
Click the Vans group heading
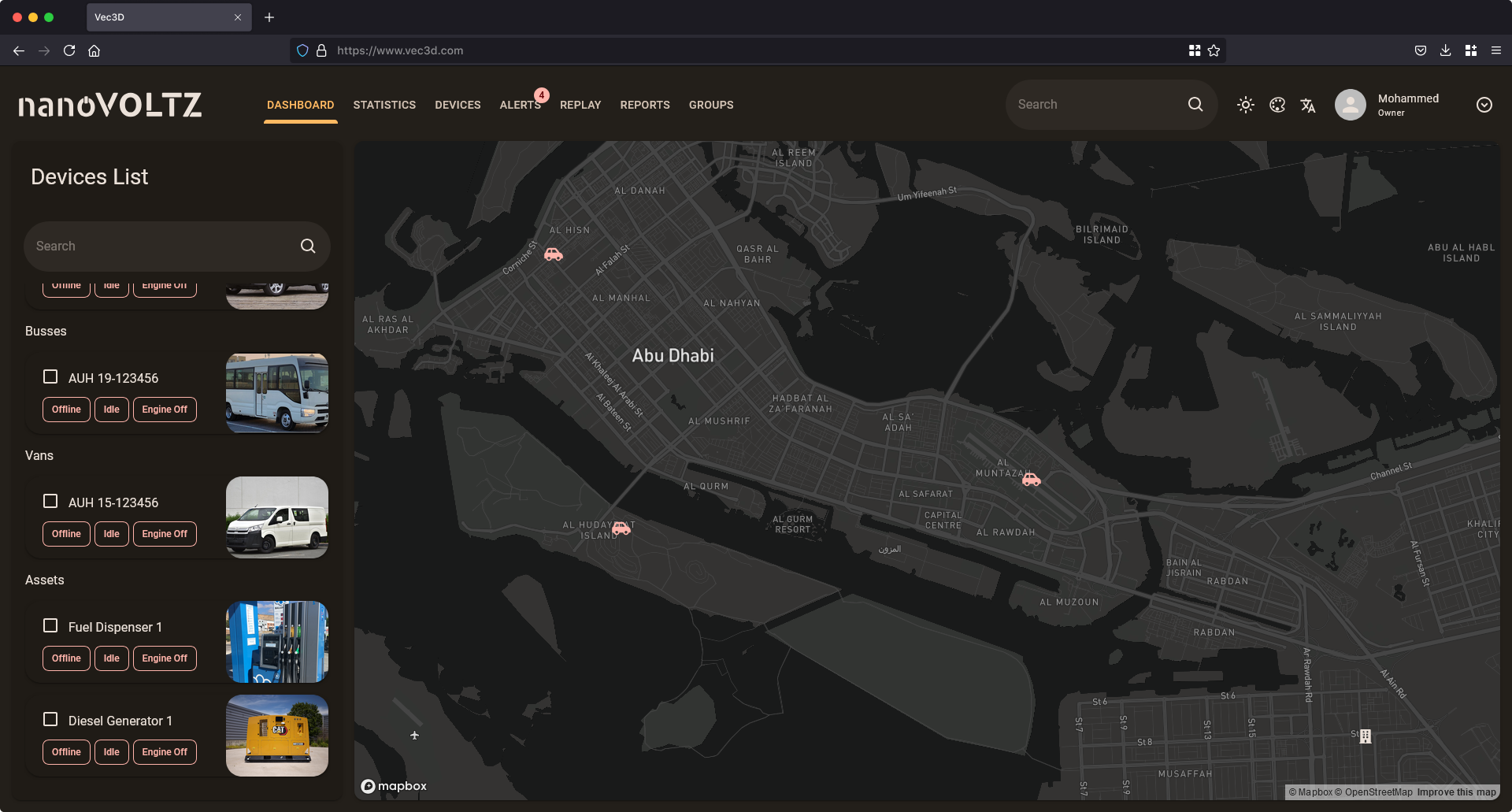[x=39, y=455]
